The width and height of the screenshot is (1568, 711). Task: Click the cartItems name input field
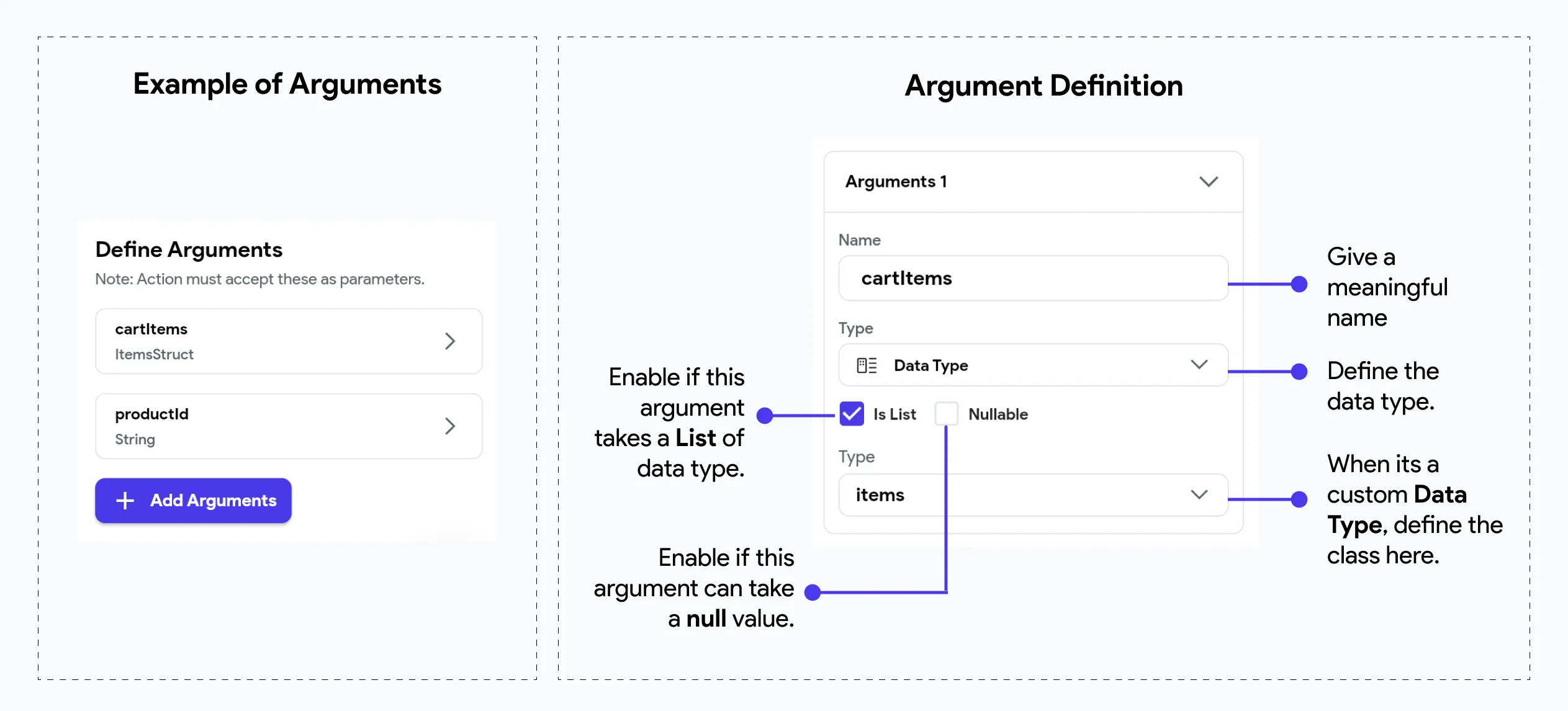1034,279
